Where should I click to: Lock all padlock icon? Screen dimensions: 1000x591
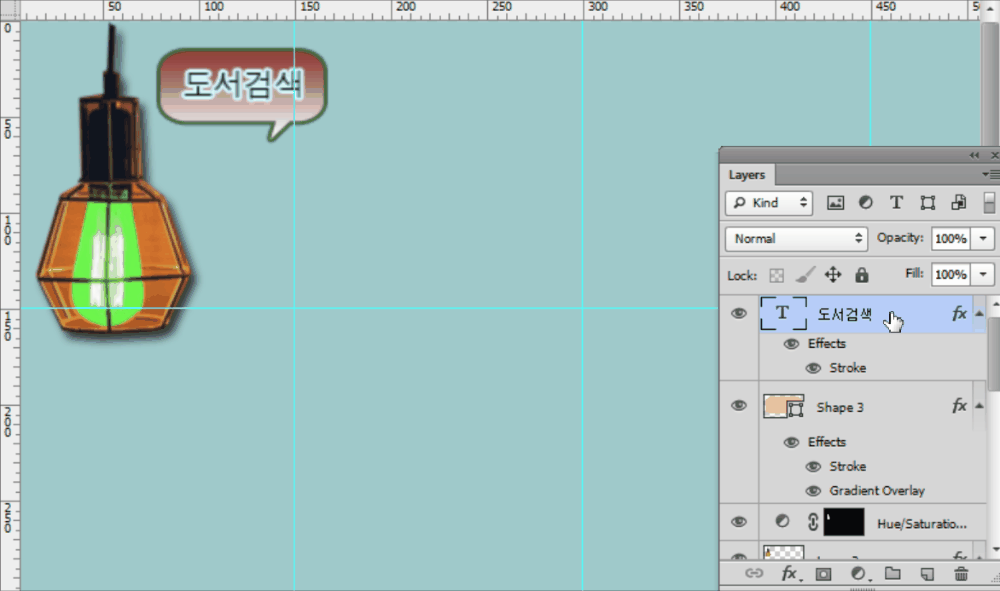(x=862, y=275)
